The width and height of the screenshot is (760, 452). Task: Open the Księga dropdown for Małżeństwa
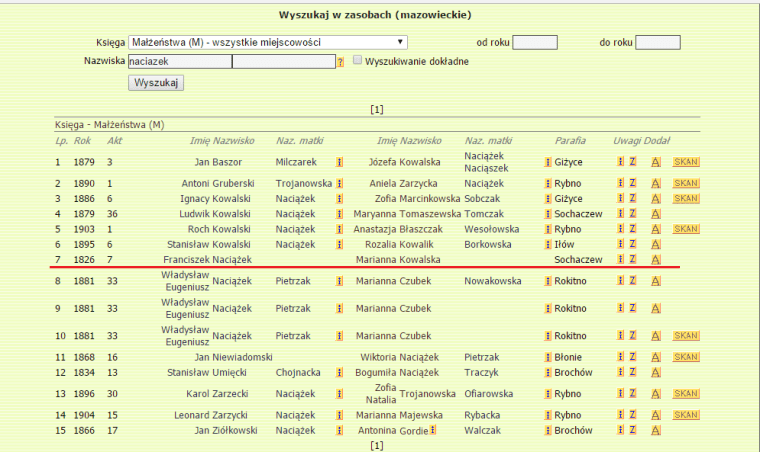tap(267, 43)
